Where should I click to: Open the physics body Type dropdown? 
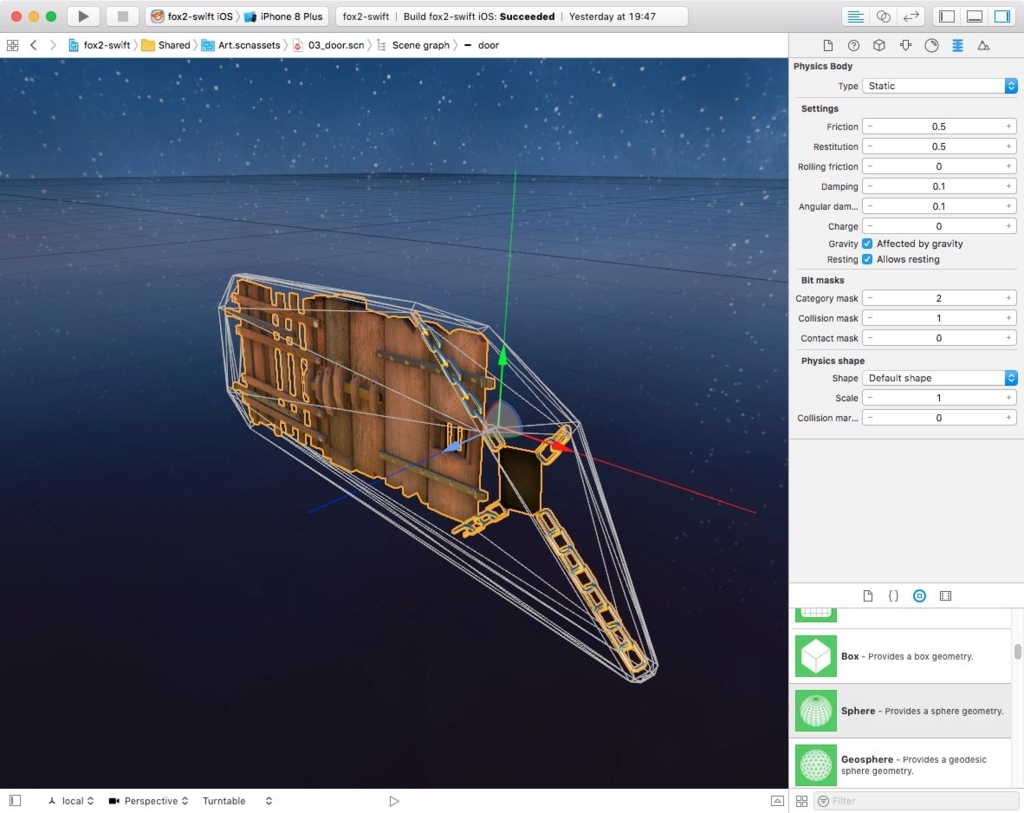(940, 86)
